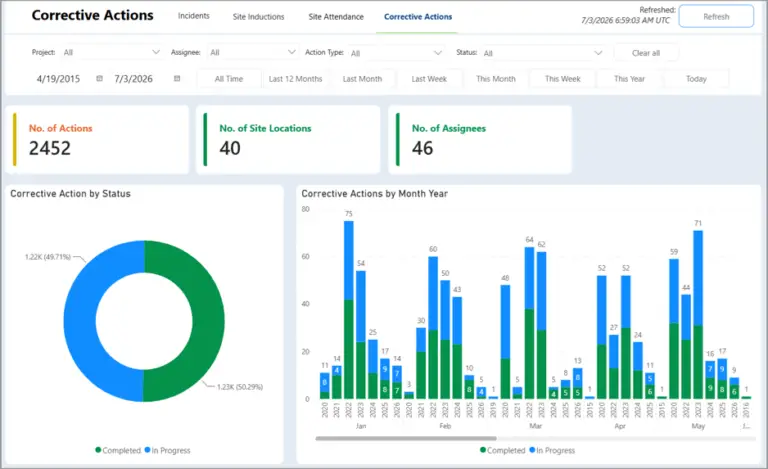This screenshot has width=768, height=469.
Task: Click the 2452 actions count value
Action: (x=49, y=148)
